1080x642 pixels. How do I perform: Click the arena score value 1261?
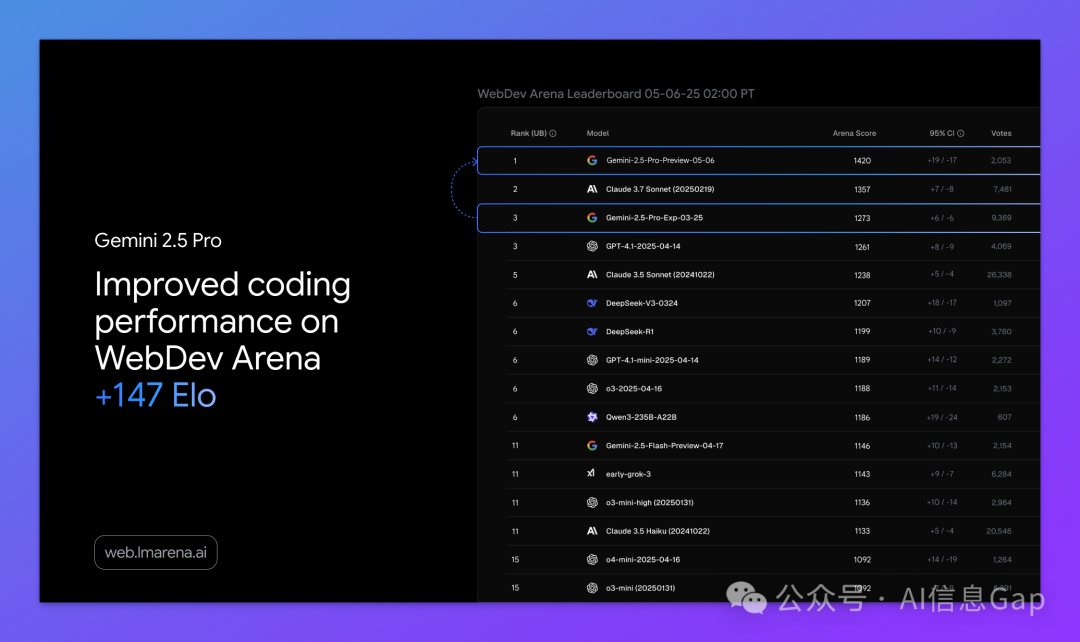coord(862,247)
